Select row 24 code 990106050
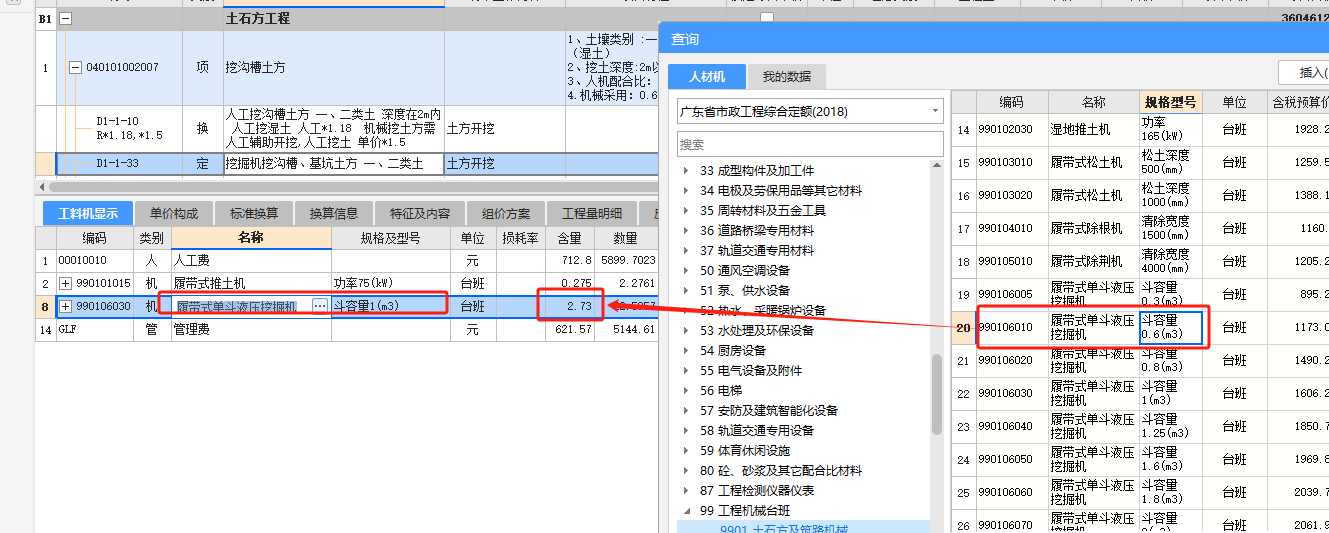1329x533 pixels. point(1139,459)
